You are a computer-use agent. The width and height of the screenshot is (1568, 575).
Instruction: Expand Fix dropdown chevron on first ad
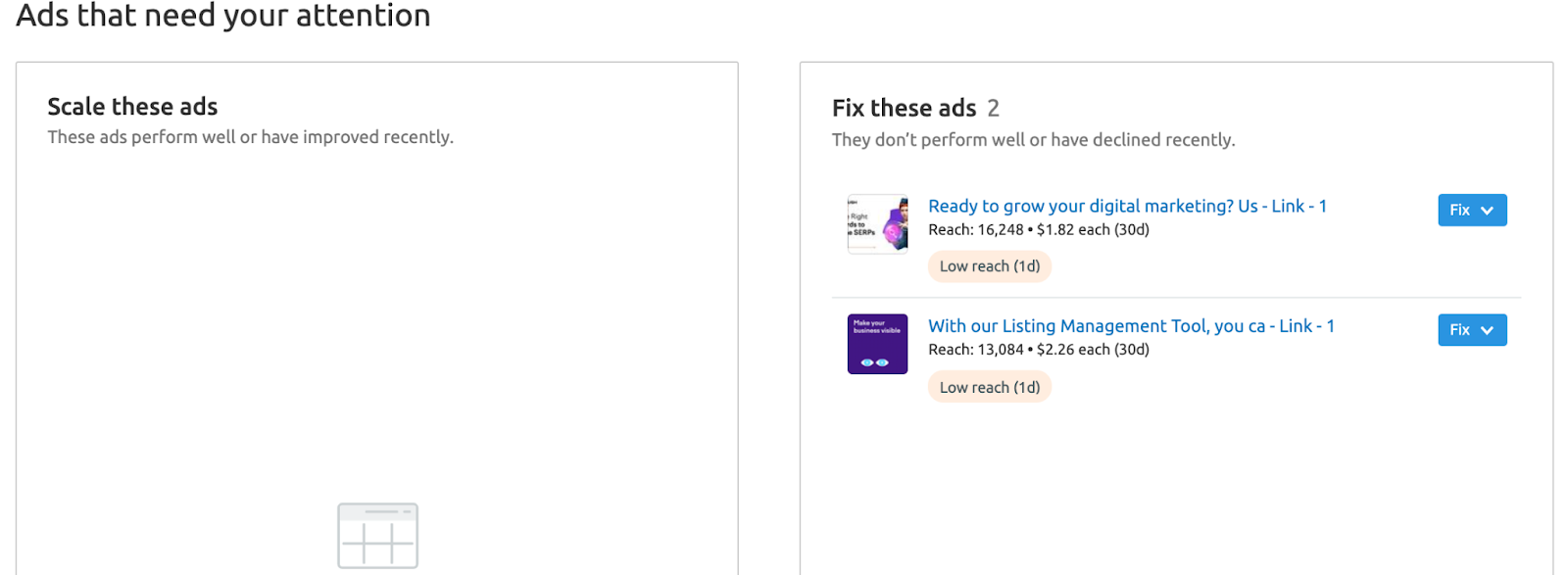tap(1487, 211)
